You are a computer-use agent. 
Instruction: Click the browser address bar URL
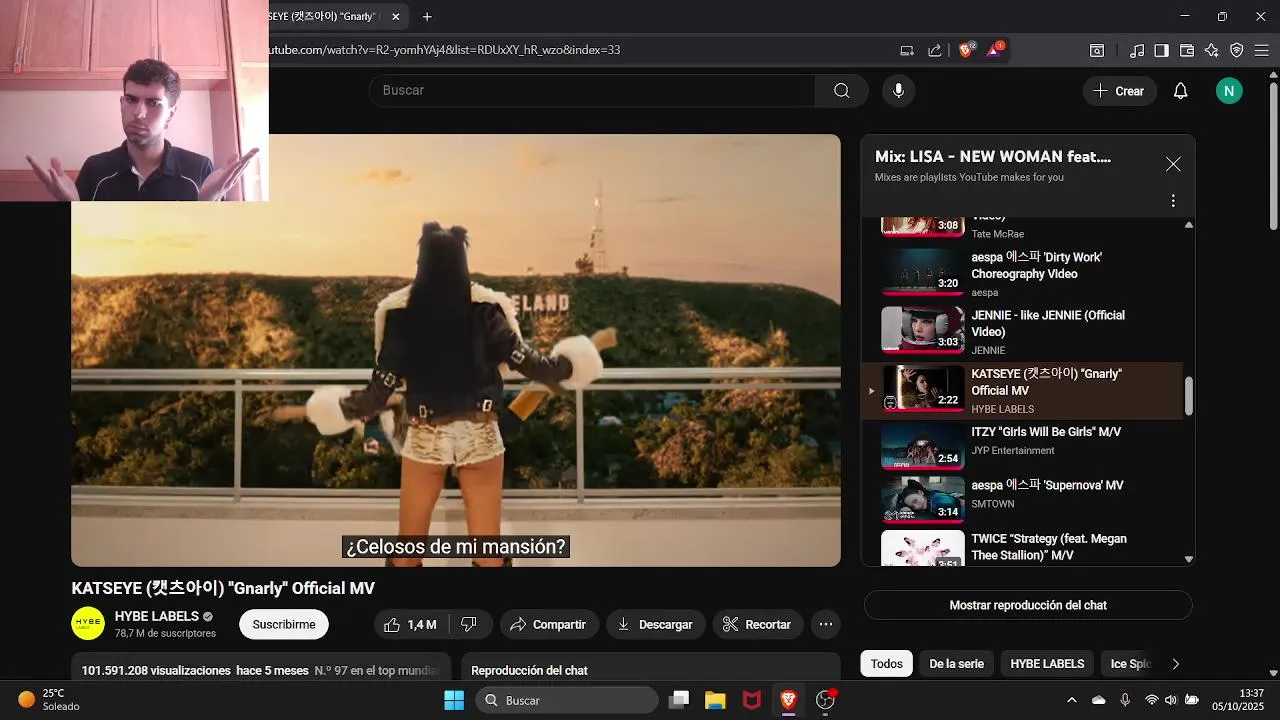click(445, 50)
